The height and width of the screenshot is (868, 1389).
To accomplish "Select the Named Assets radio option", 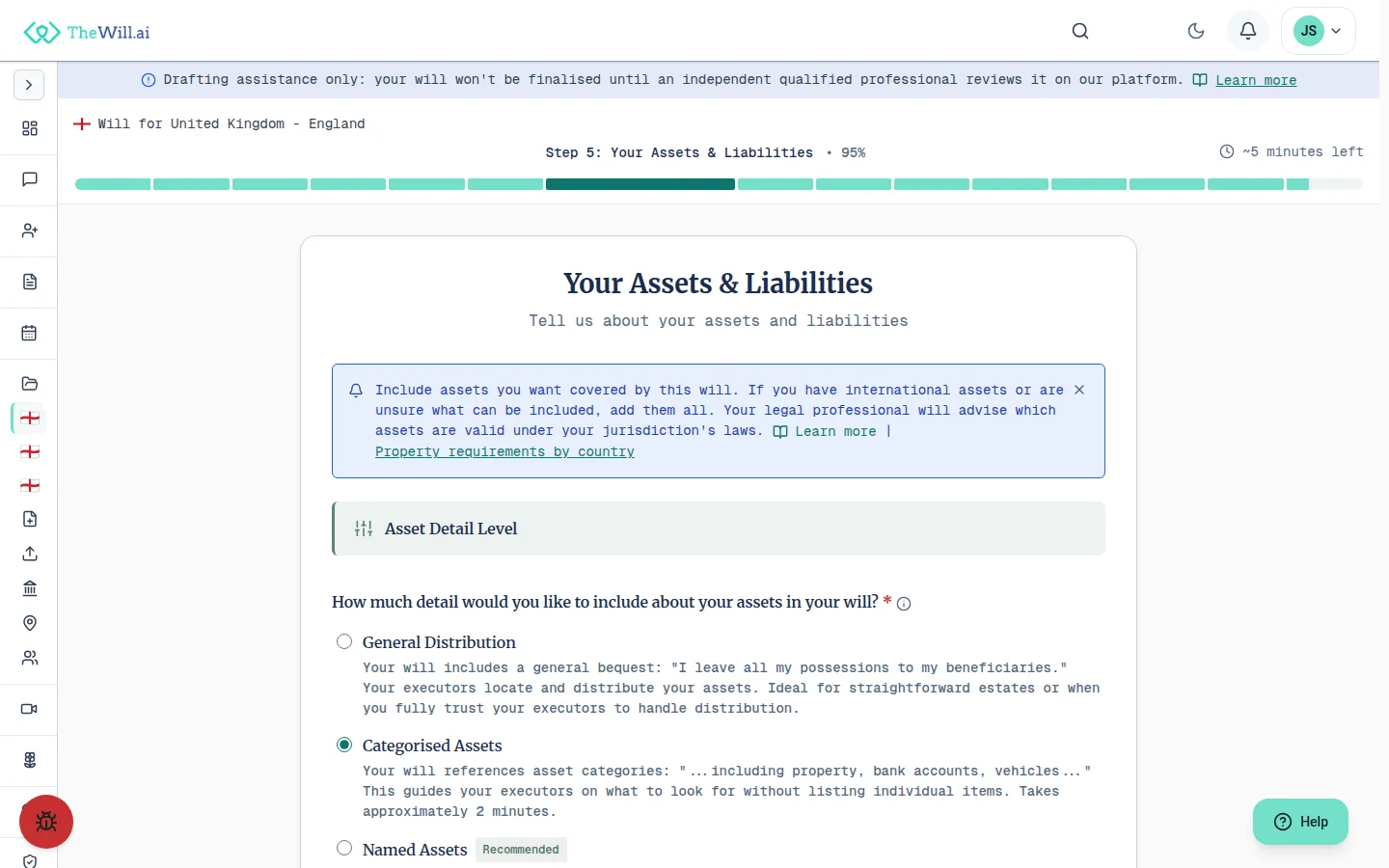I will point(344,849).
